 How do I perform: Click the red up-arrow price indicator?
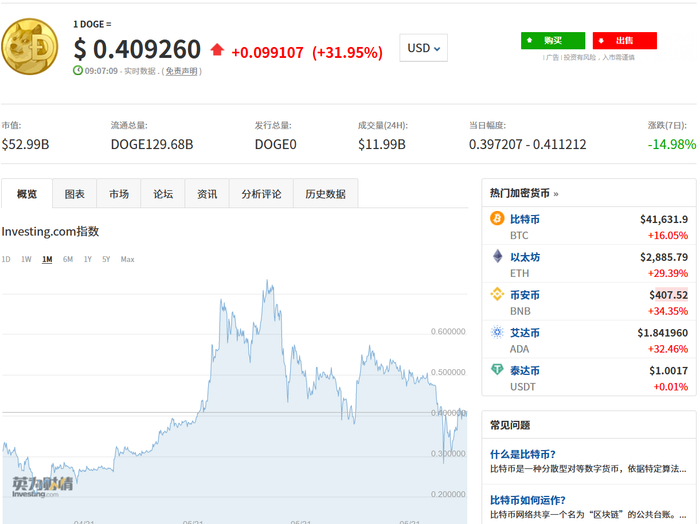tap(217, 50)
